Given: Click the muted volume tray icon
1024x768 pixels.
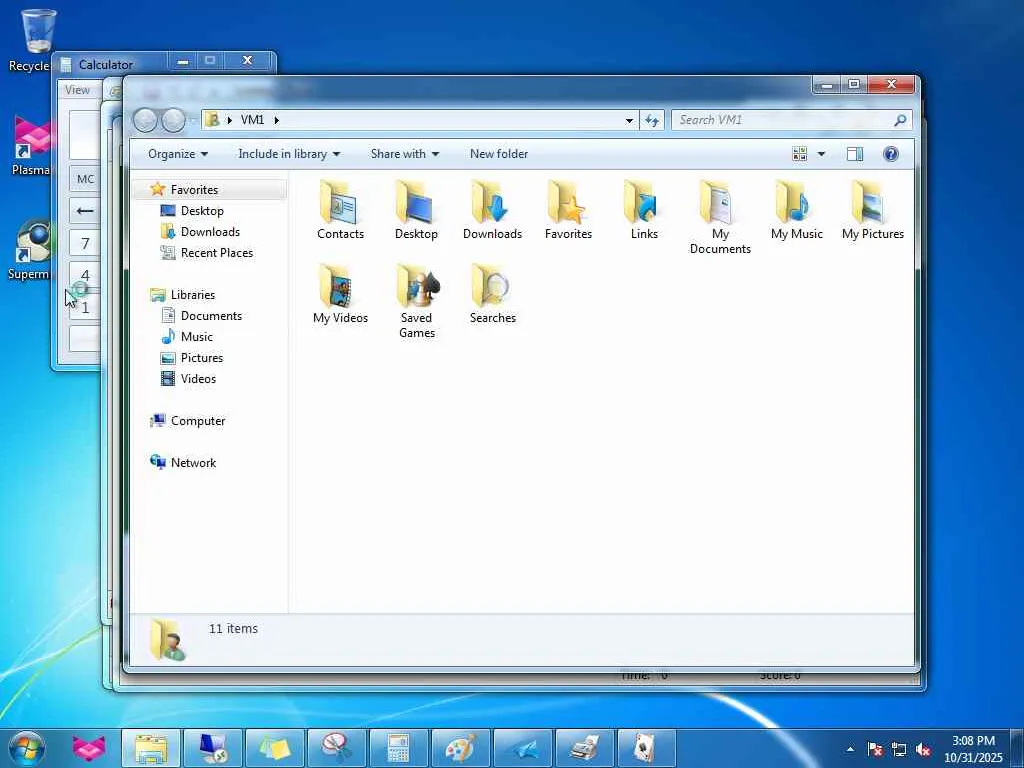Looking at the screenshot, I should point(923,749).
